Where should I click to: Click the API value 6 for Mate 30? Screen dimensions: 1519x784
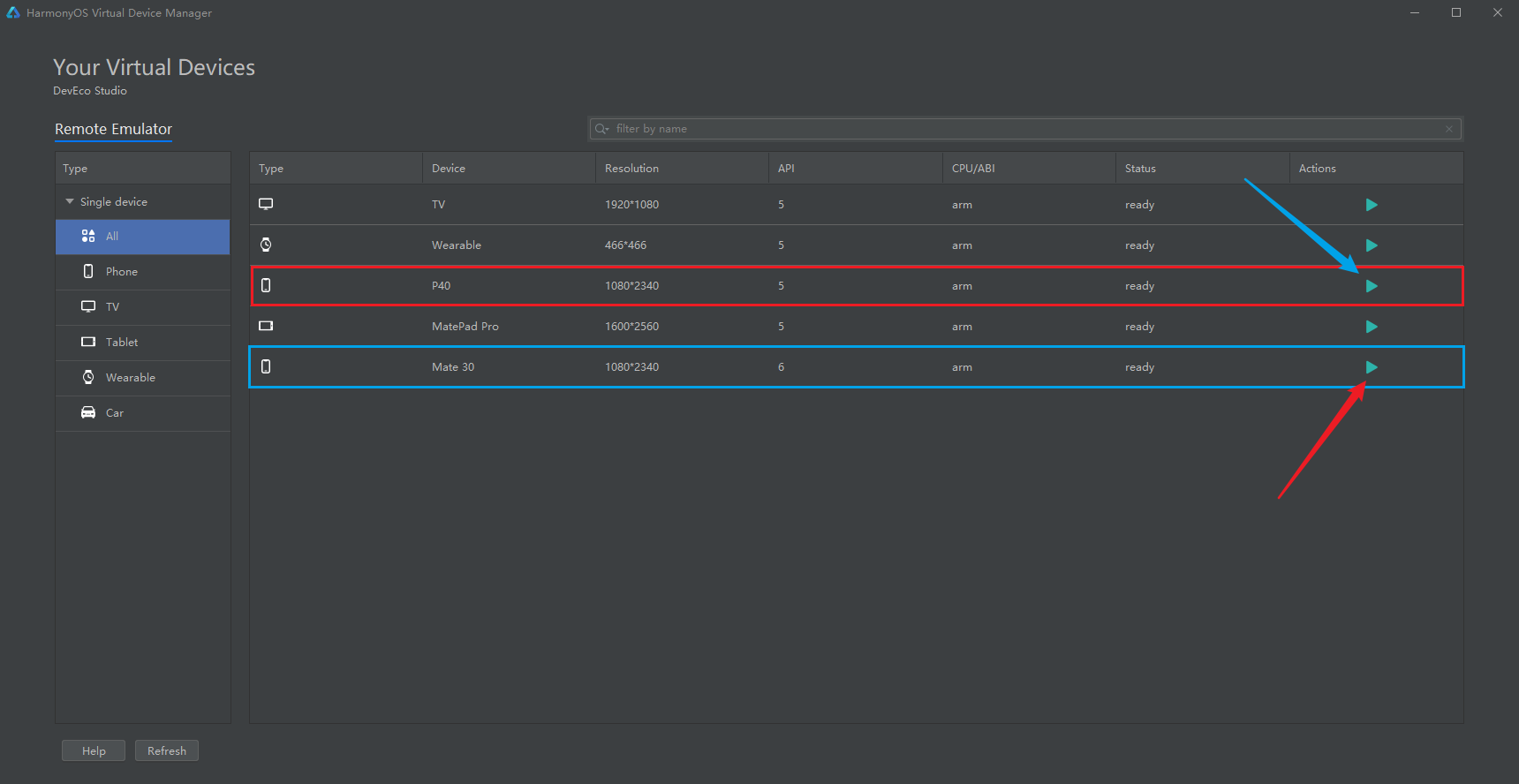781,367
